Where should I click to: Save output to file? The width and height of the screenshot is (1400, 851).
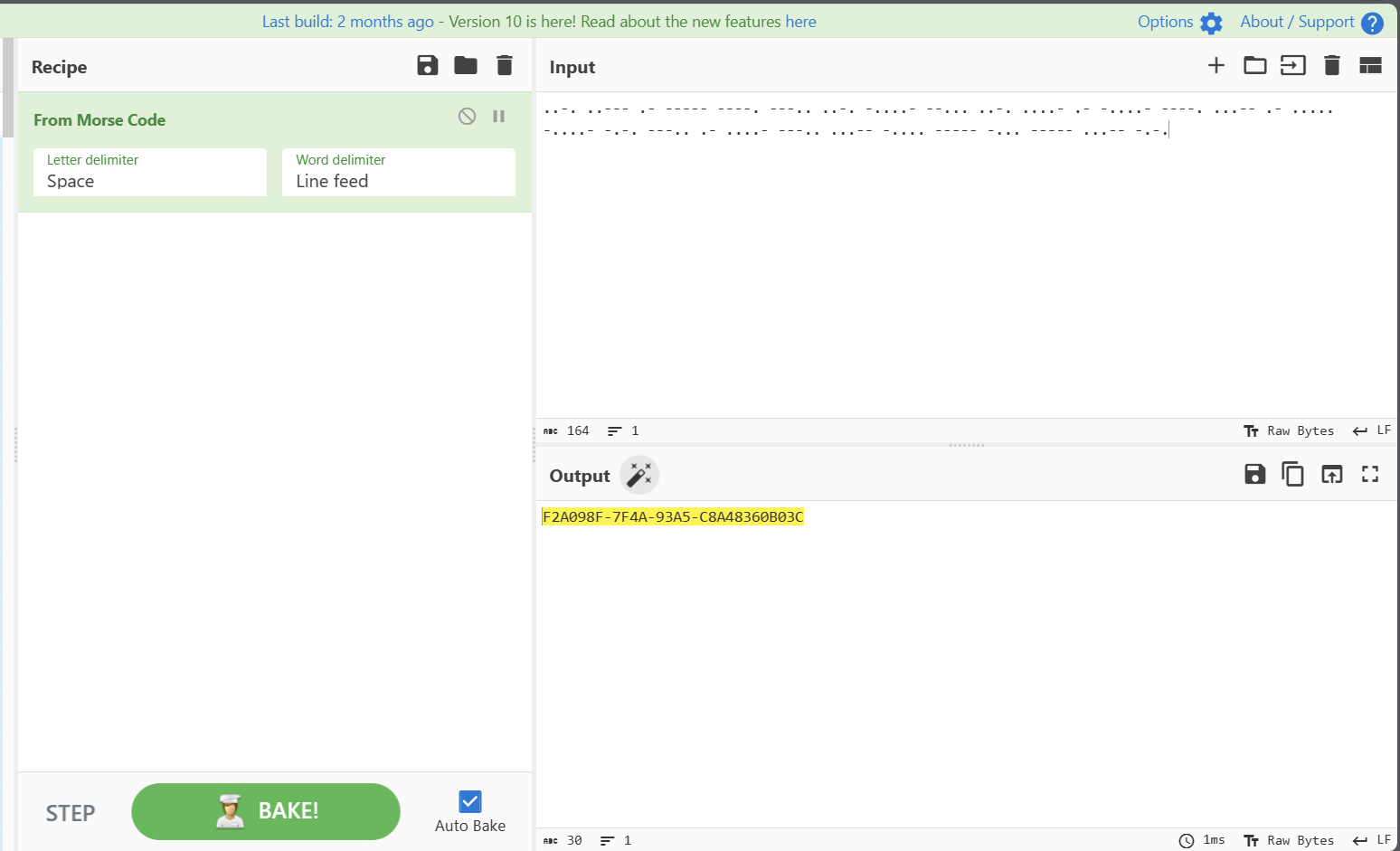1254,474
